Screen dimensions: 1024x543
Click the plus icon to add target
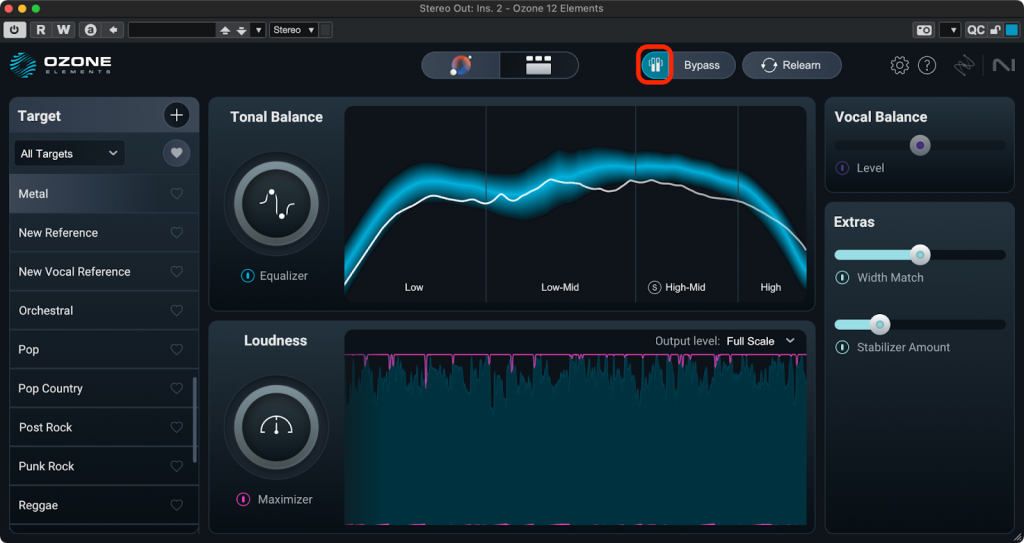pyautogui.click(x=176, y=116)
